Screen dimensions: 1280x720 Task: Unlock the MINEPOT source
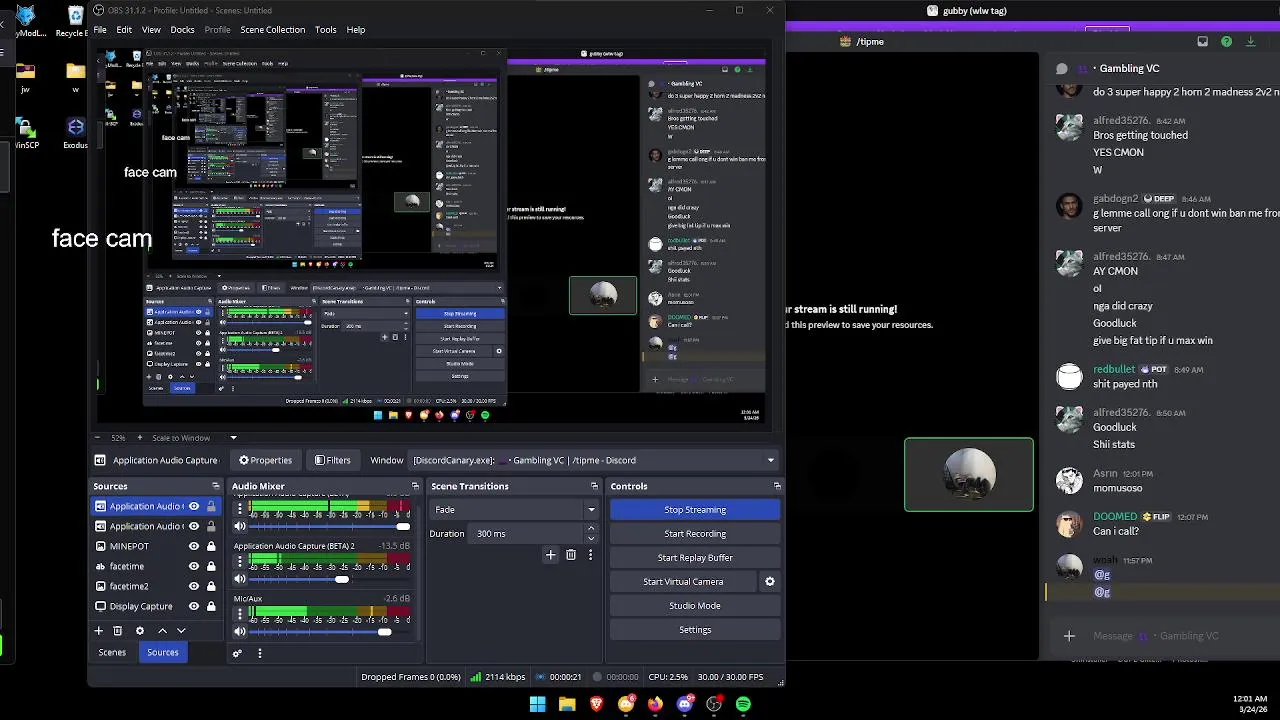[211, 546]
